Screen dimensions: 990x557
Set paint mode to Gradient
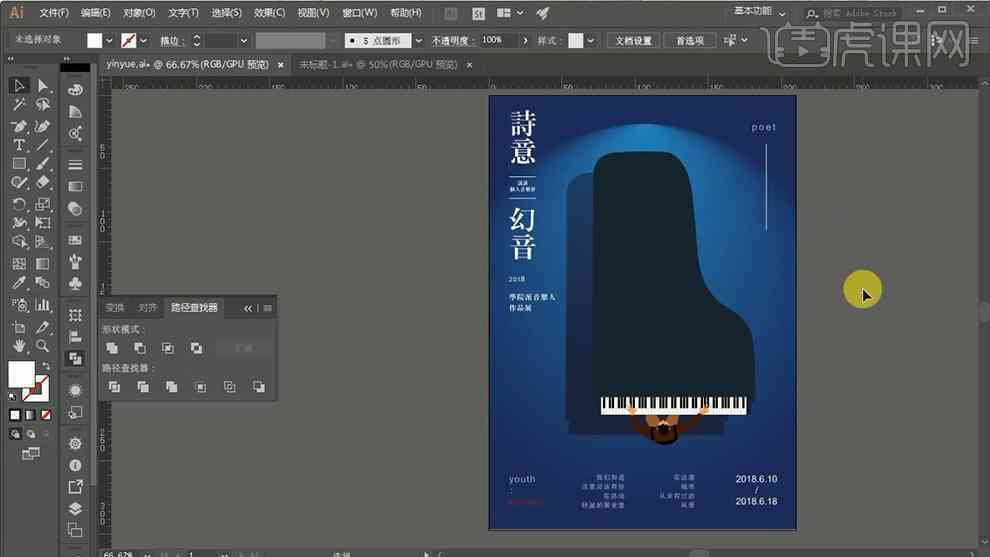coord(30,415)
